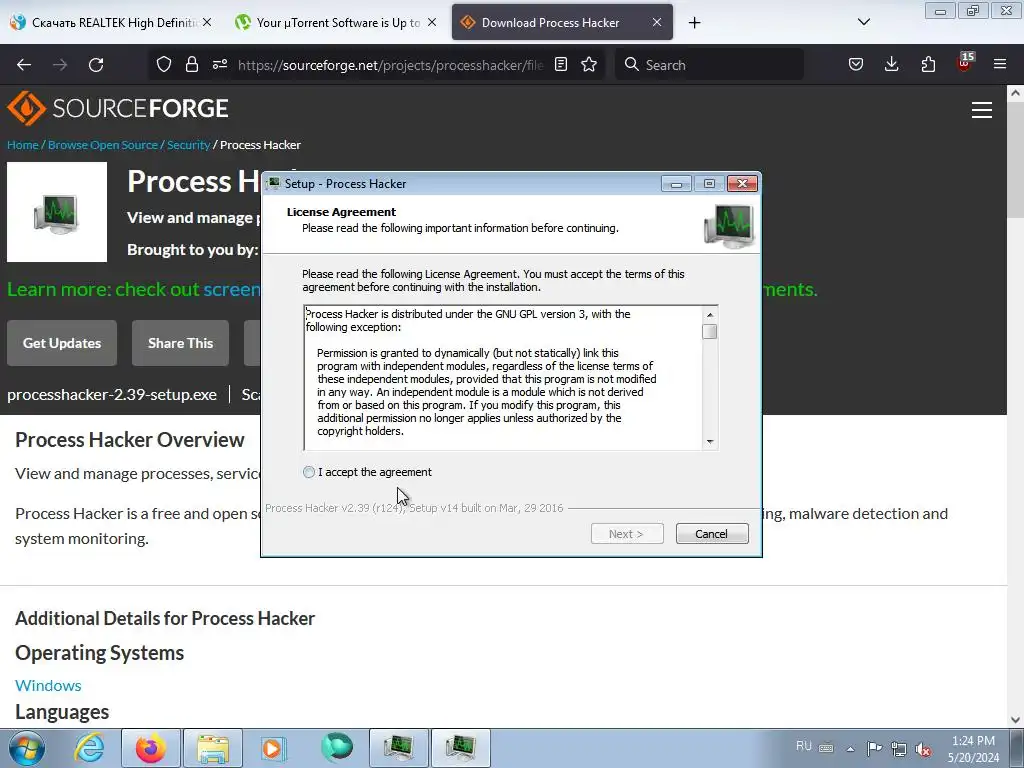Launch Internet Explorer from the taskbar

pyautogui.click(x=89, y=748)
